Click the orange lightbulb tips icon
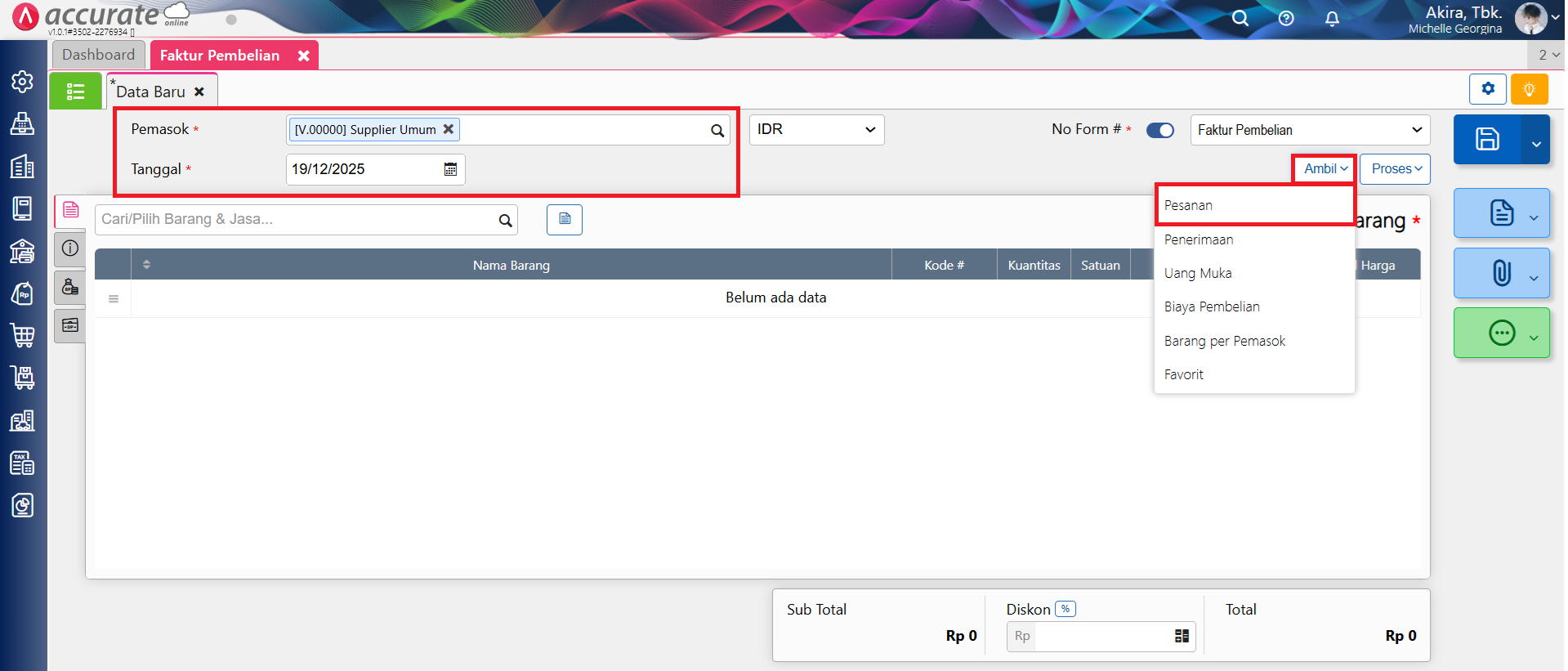Image resolution: width=1568 pixels, height=671 pixels. coord(1529,89)
